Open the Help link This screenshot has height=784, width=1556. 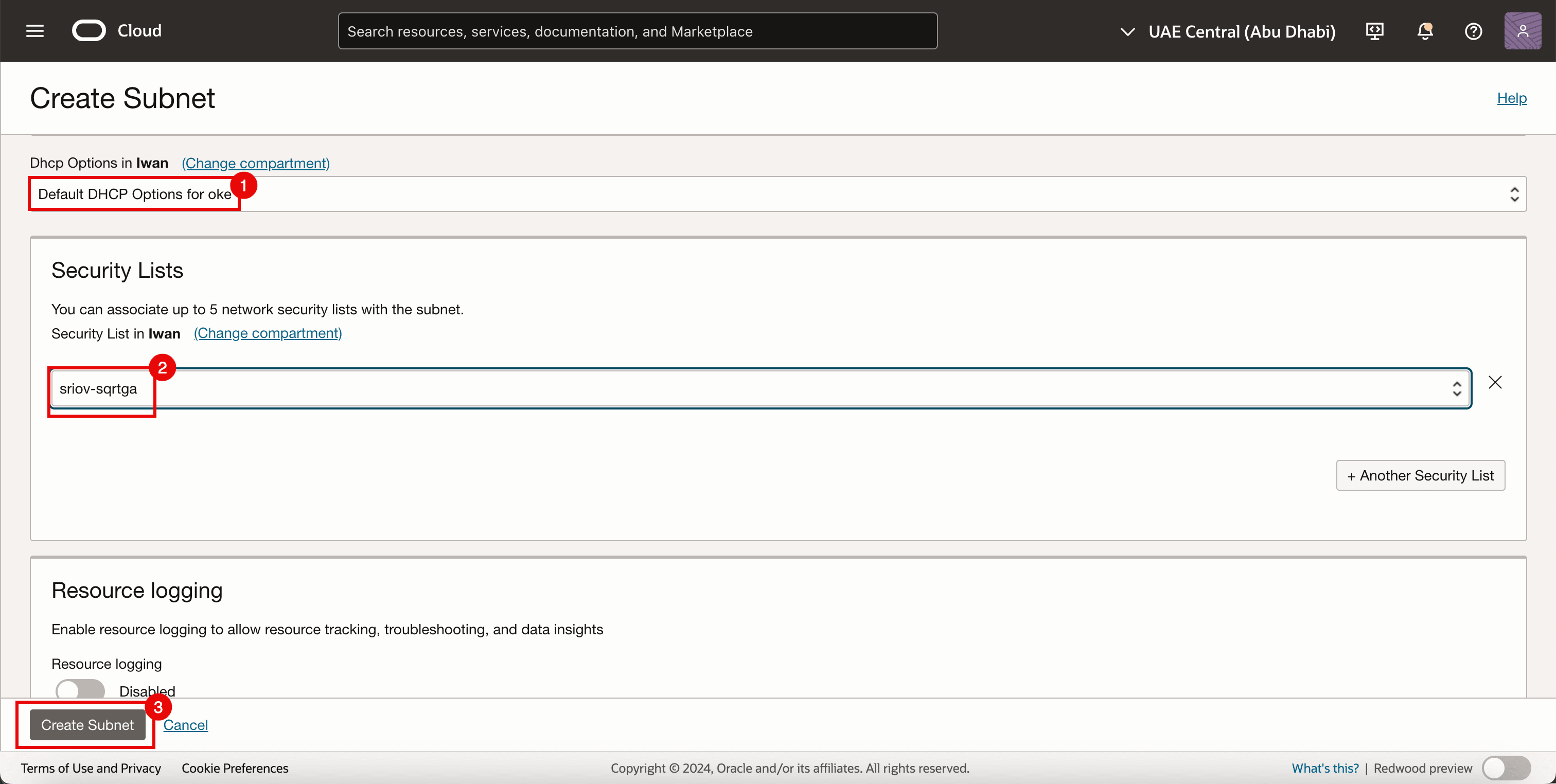click(x=1511, y=98)
